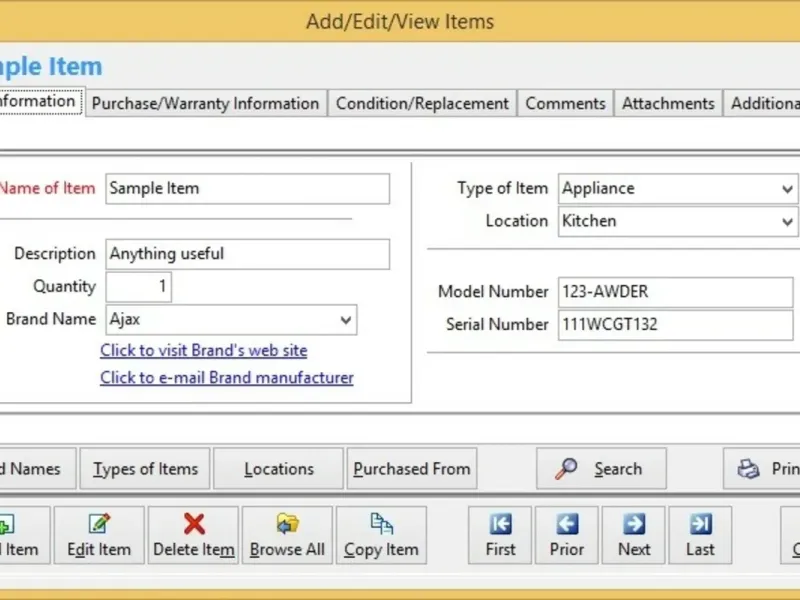The height and width of the screenshot is (600, 800).
Task: Switch to Purchase/Warranty Information tab
Action: 206,104
